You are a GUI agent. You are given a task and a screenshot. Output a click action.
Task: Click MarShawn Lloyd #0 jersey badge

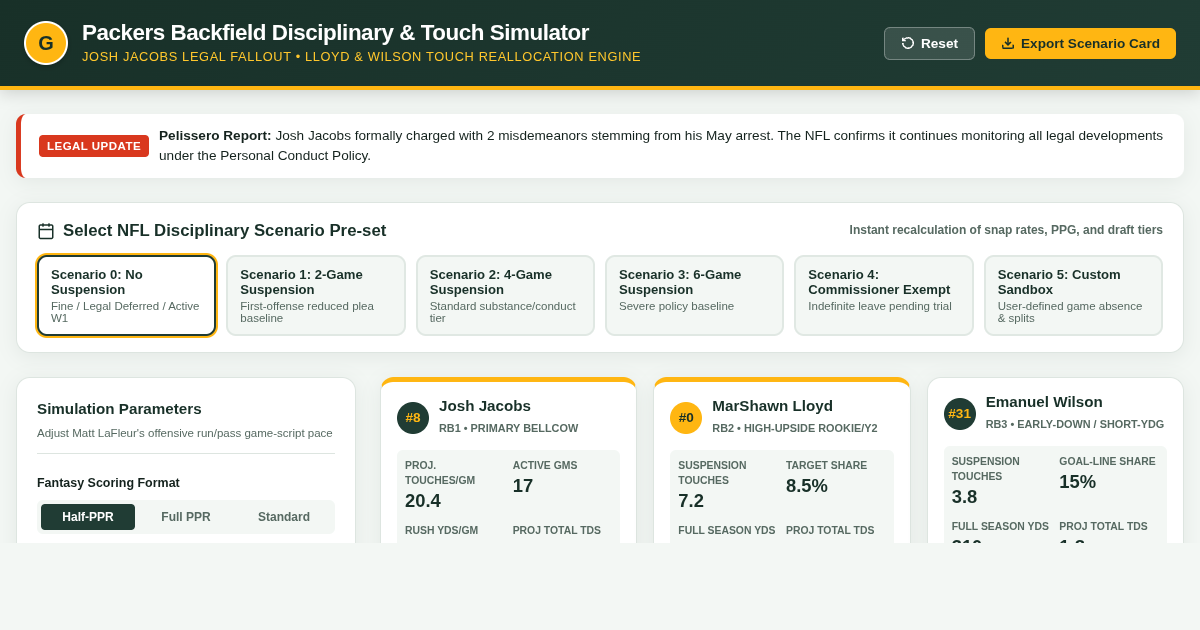click(686, 418)
